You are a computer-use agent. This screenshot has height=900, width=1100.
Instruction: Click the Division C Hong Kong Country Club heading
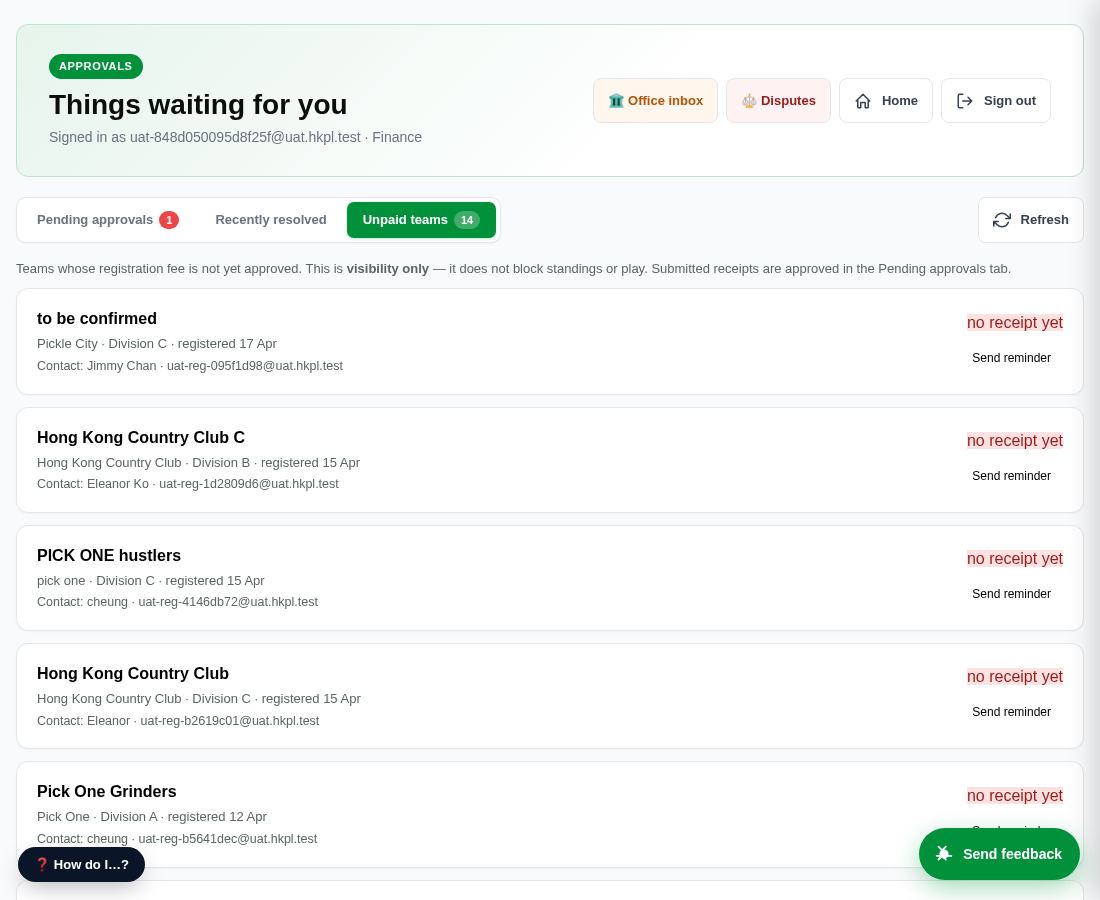point(133,673)
